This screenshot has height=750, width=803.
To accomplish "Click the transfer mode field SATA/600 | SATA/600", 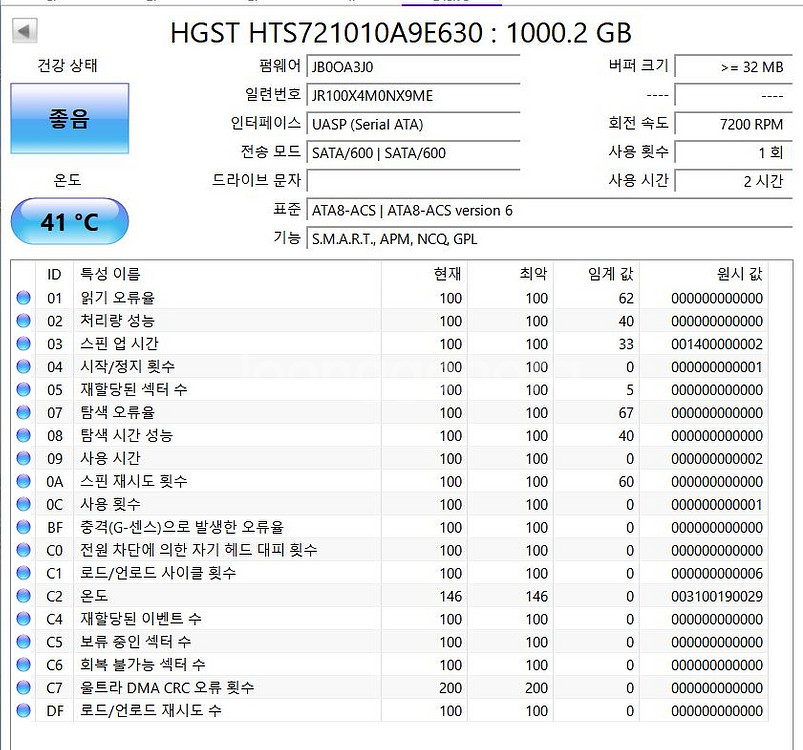I will pos(413,153).
